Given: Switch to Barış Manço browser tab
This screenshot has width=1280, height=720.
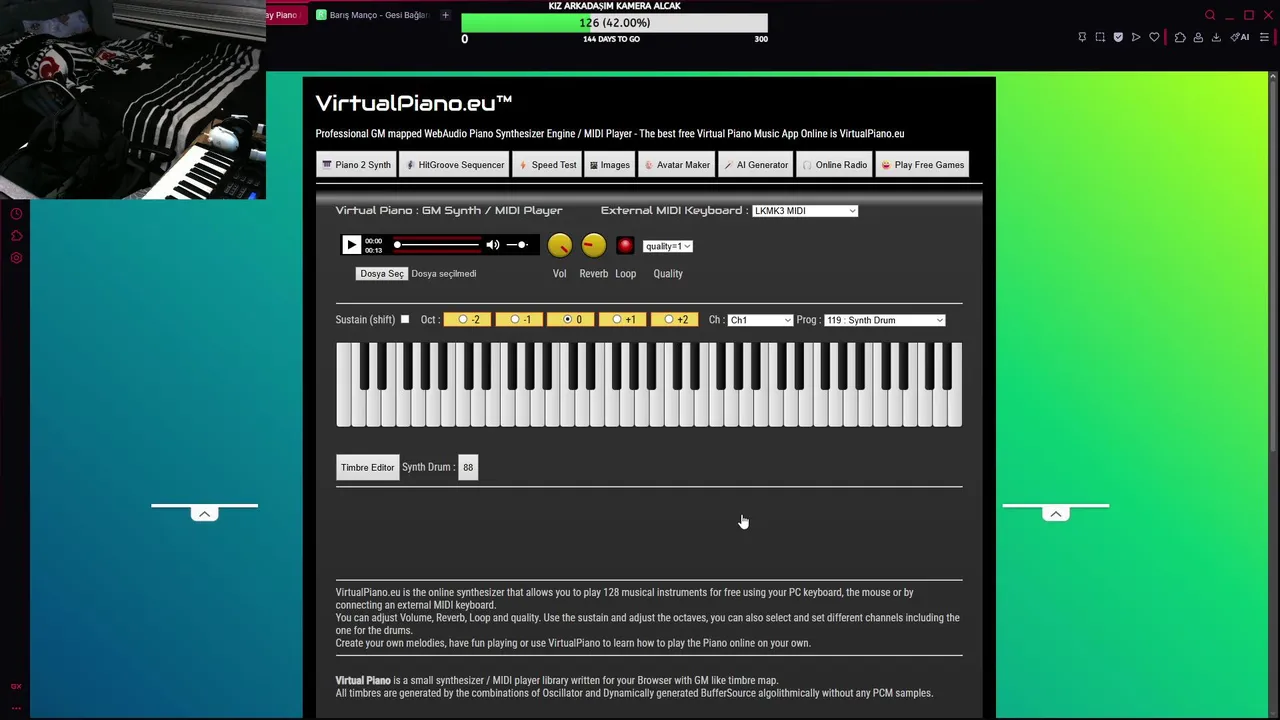Looking at the screenshot, I should [x=372, y=15].
